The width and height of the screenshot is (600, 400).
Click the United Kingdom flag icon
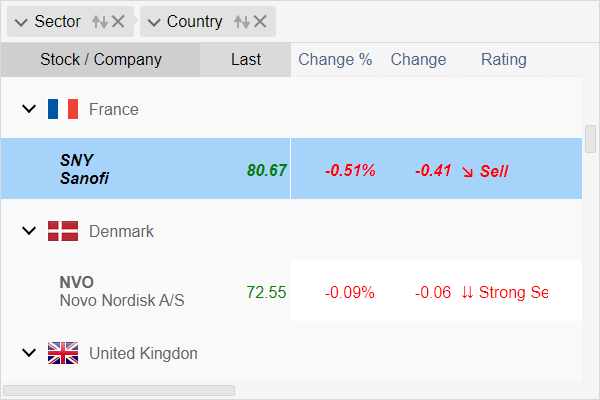point(62,353)
